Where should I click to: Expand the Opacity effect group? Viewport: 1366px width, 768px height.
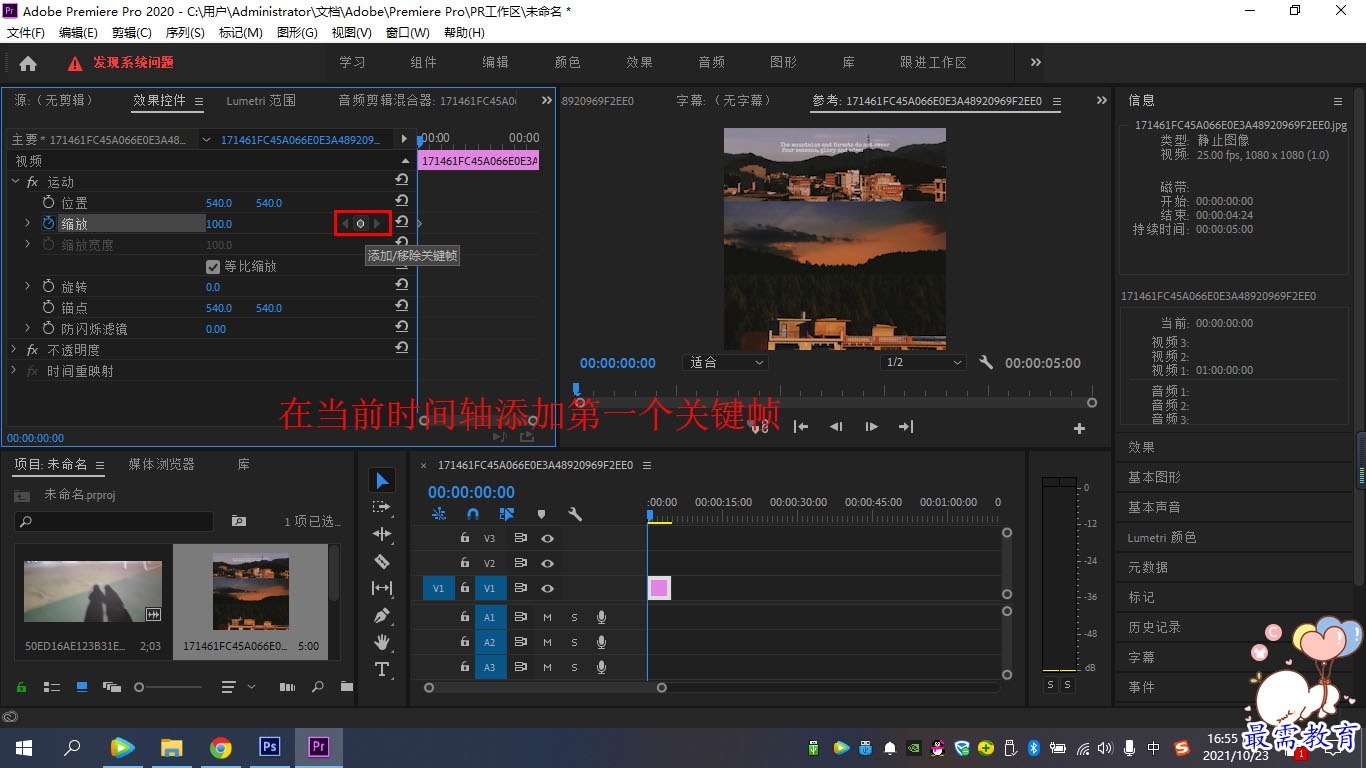pyautogui.click(x=15, y=349)
